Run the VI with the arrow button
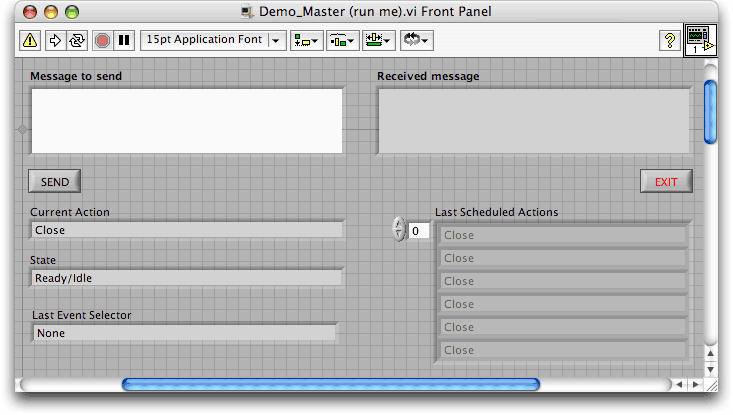 tap(55, 40)
